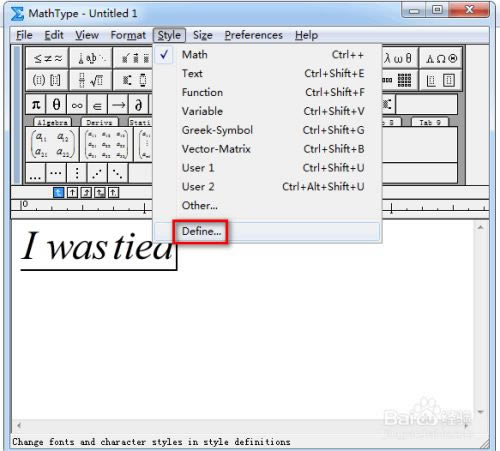The image size is (500, 451).
Task: Insert the low horizontal ellipsis
Action: 35,173
